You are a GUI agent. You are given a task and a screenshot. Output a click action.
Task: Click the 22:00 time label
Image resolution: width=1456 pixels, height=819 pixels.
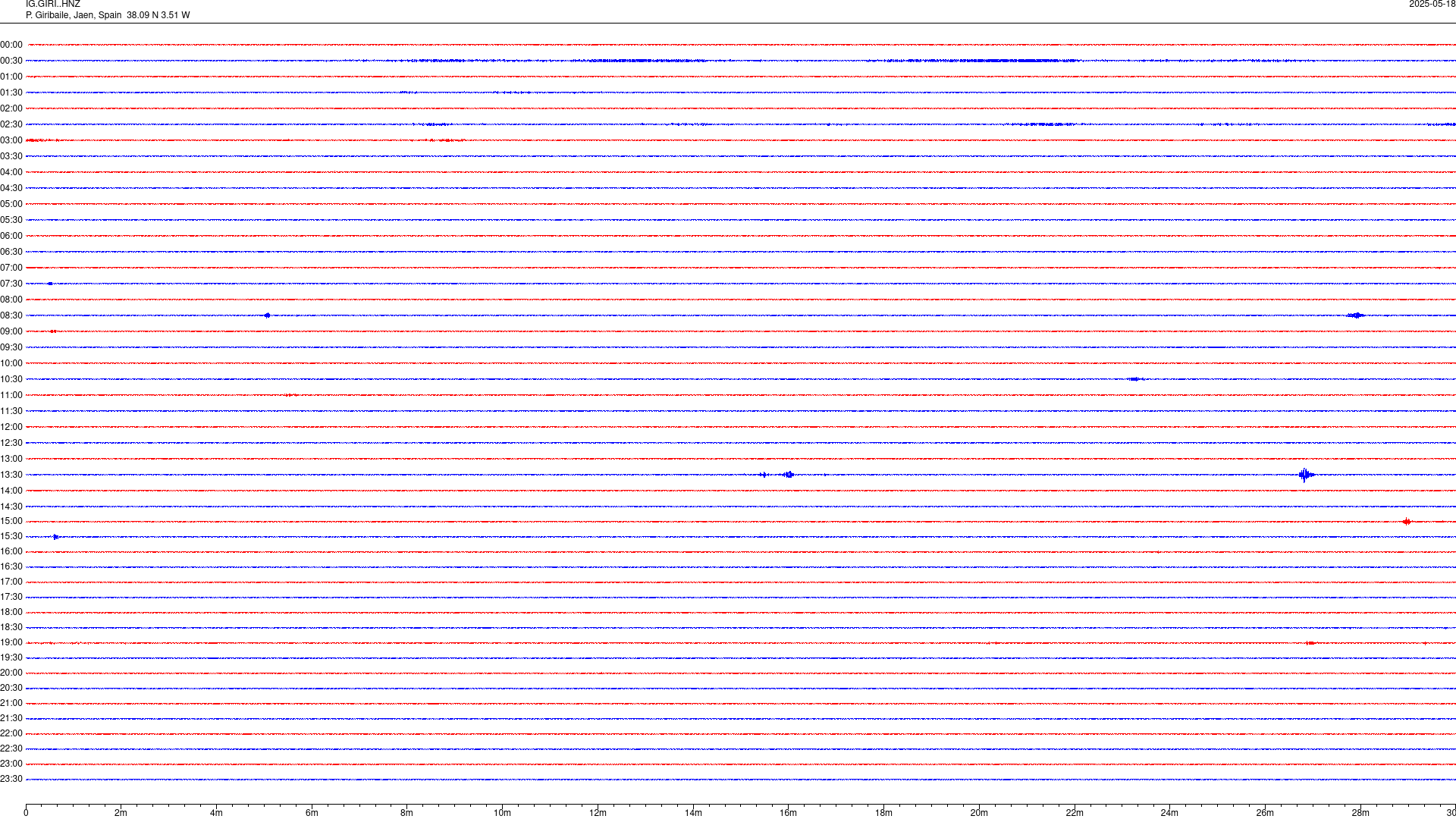[11, 733]
